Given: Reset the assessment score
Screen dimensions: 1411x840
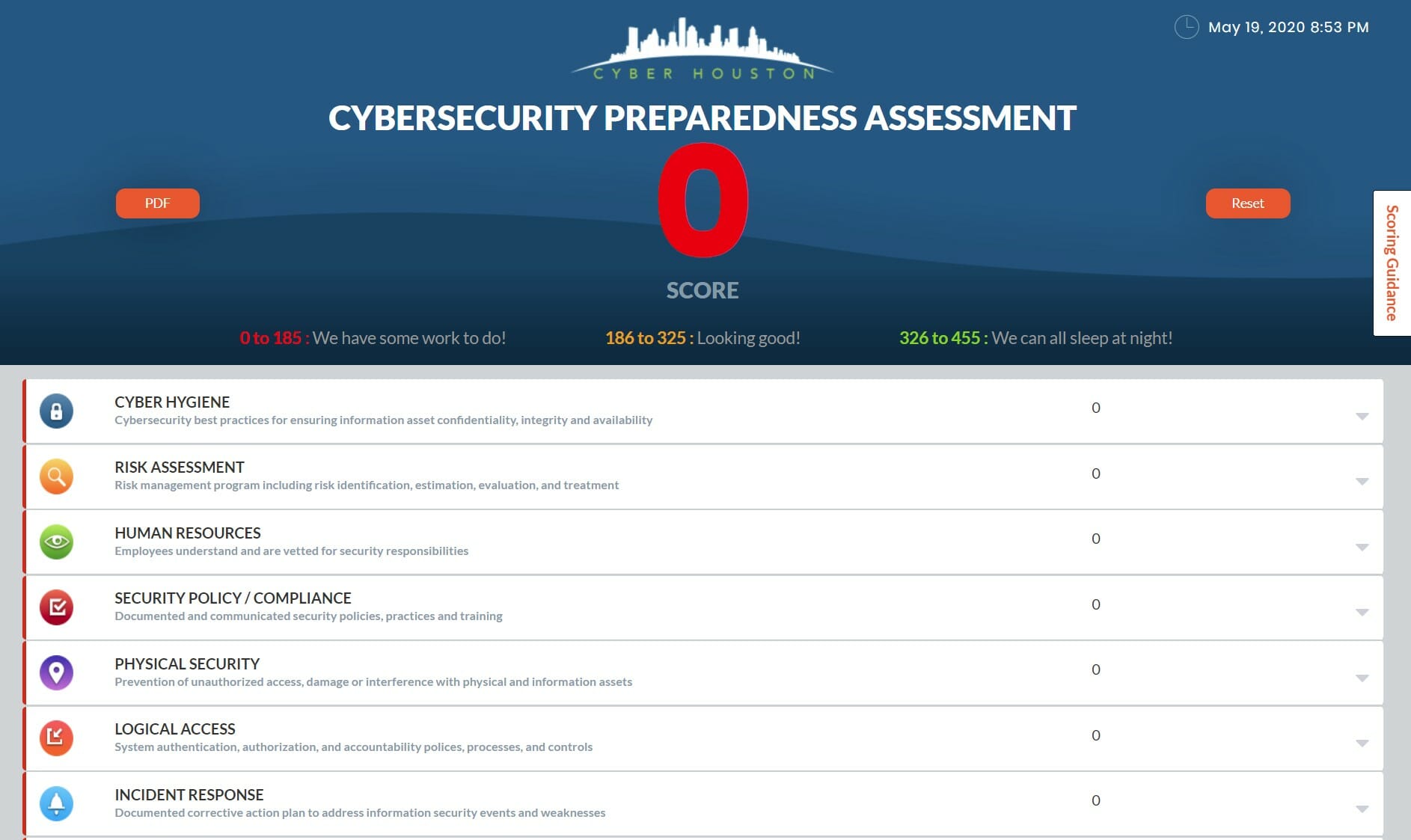Looking at the screenshot, I should [1247, 203].
